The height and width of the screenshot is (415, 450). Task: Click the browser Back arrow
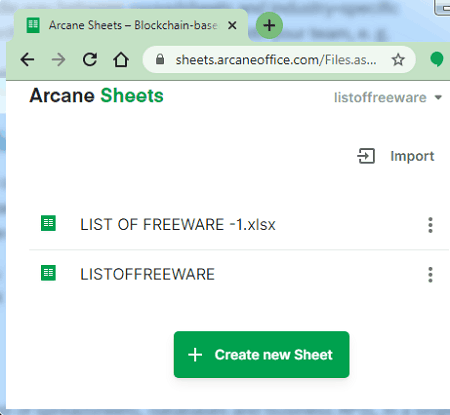tap(27, 60)
